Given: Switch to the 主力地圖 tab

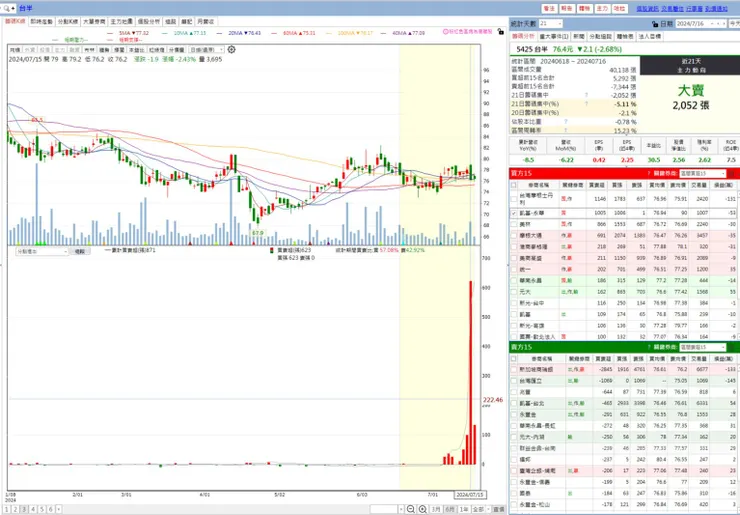Looking at the screenshot, I should [121, 22].
